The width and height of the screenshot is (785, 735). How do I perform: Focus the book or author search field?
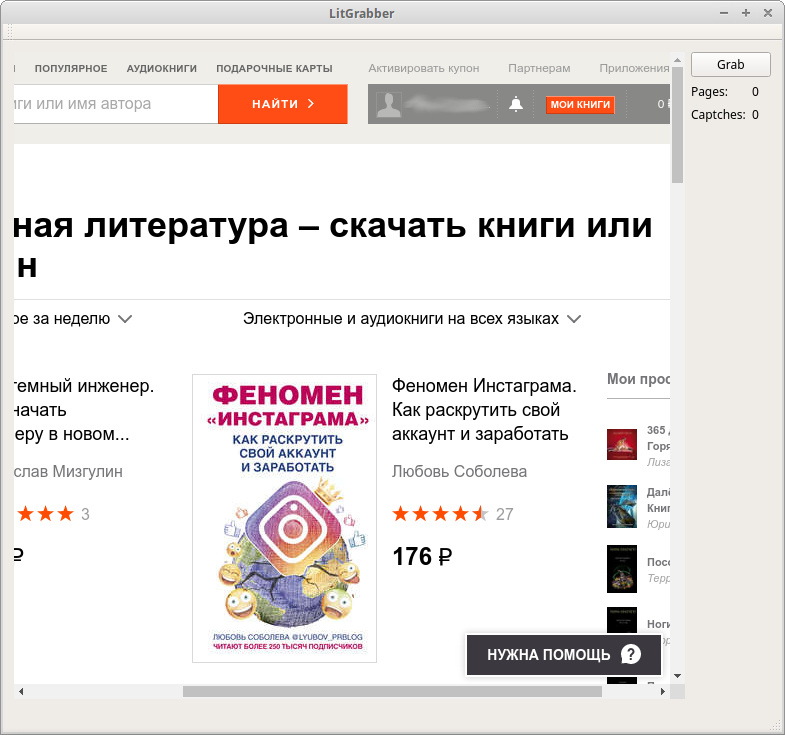[116, 104]
